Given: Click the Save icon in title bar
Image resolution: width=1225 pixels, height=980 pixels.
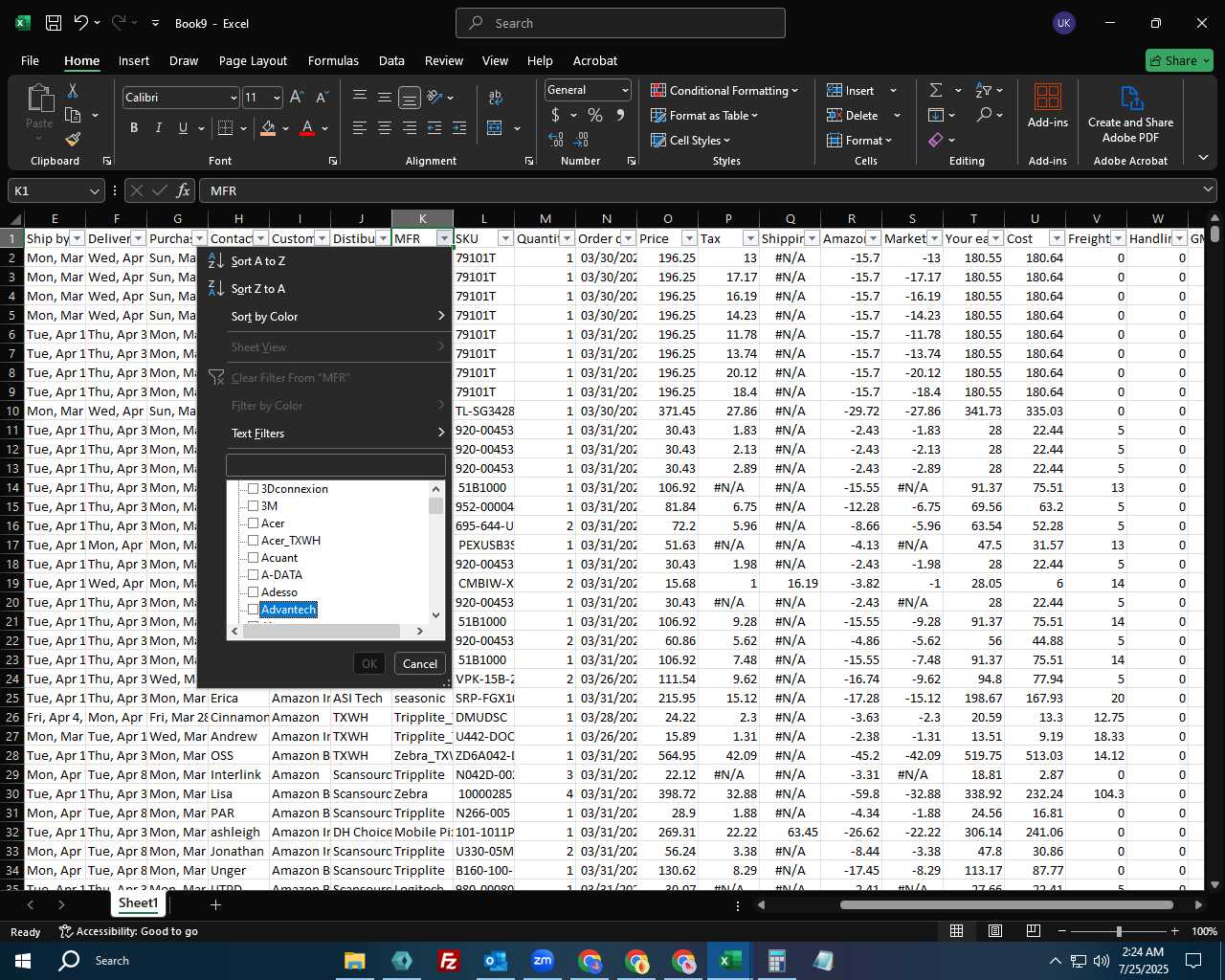Looking at the screenshot, I should [54, 23].
